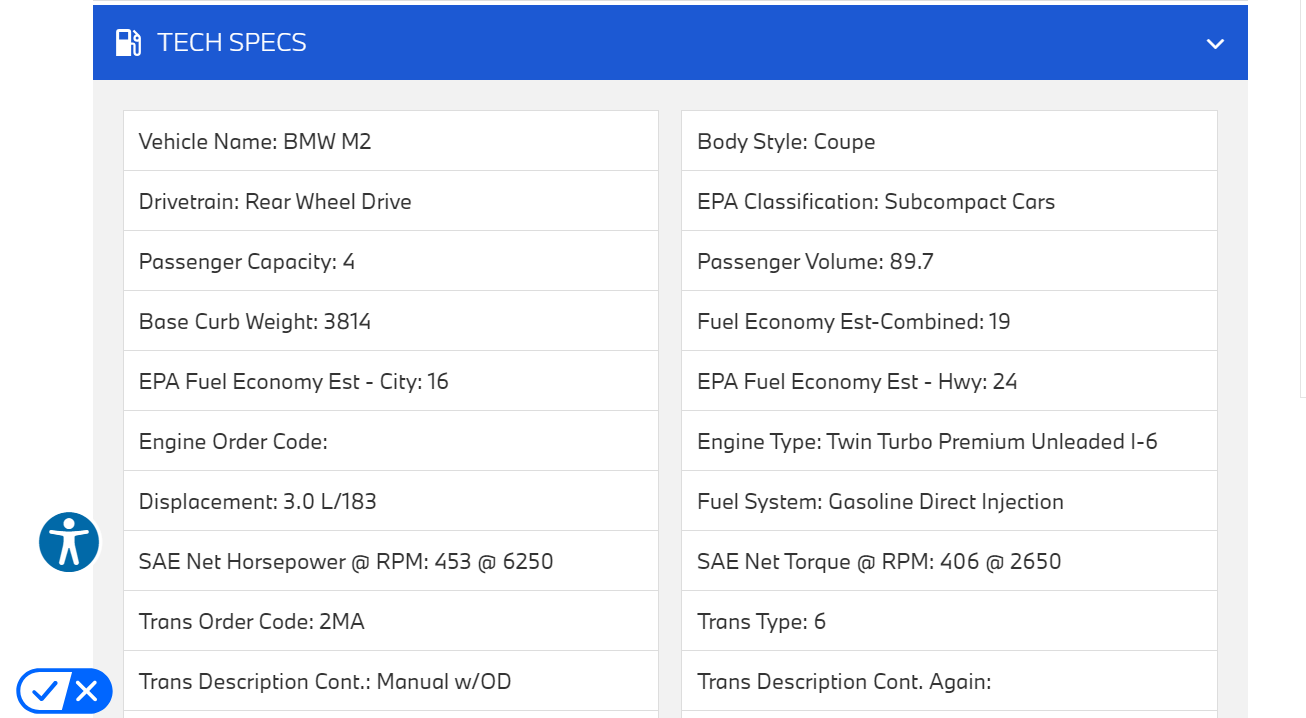Image resolution: width=1306 pixels, height=718 pixels.
Task: Select the SAE Net Horsepower cell
Action: (x=390, y=561)
